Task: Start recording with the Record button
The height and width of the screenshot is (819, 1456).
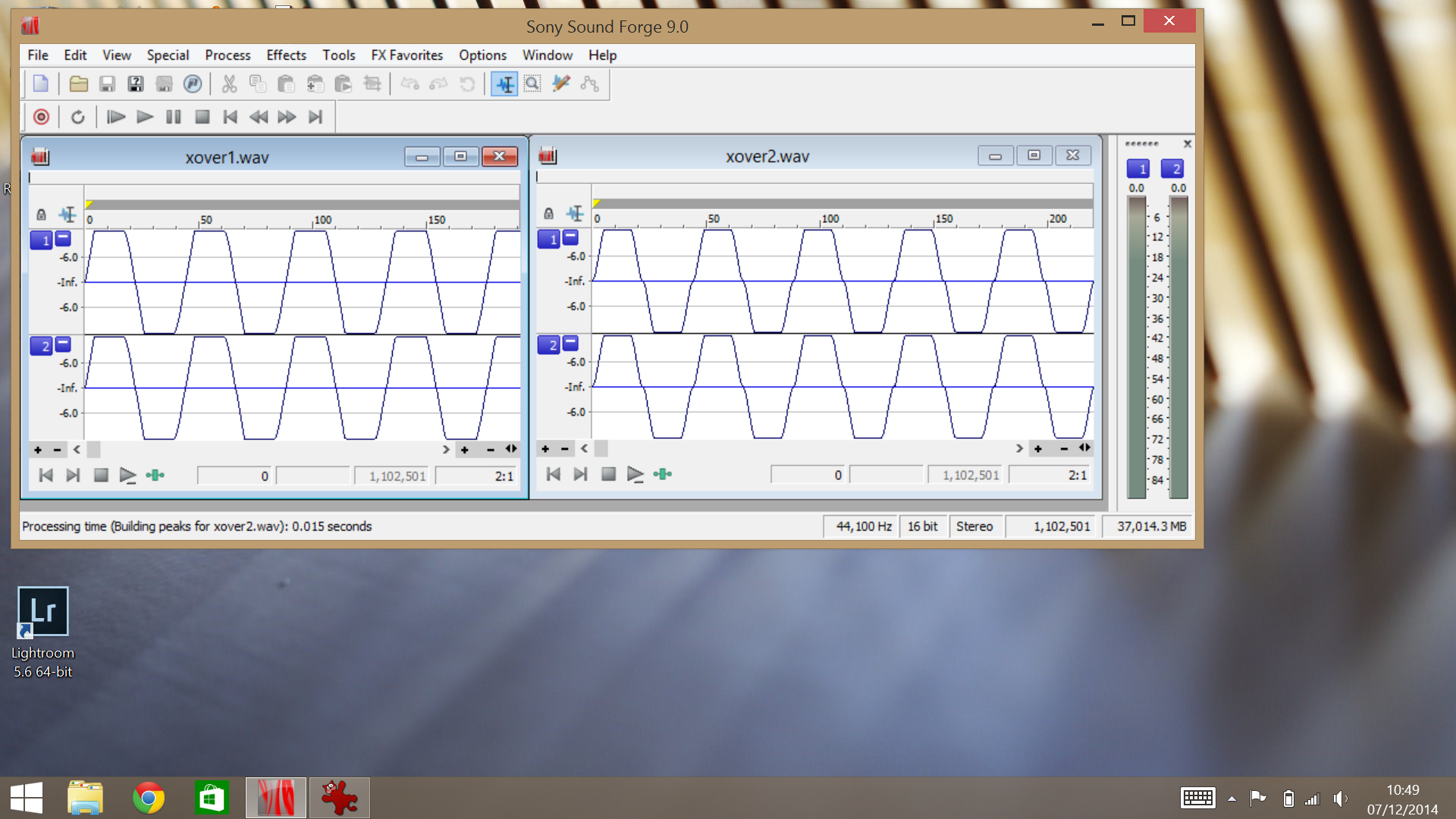Action: tap(42, 117)
